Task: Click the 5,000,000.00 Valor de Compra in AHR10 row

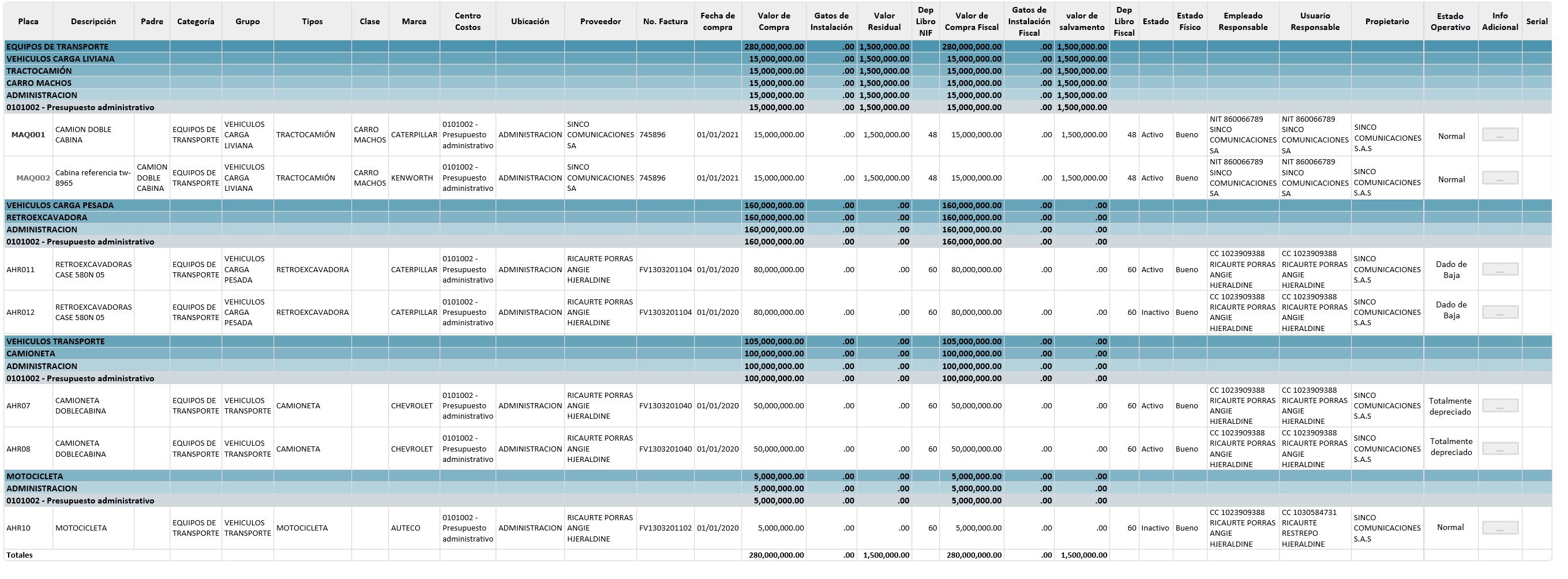Action: (774, 528)
